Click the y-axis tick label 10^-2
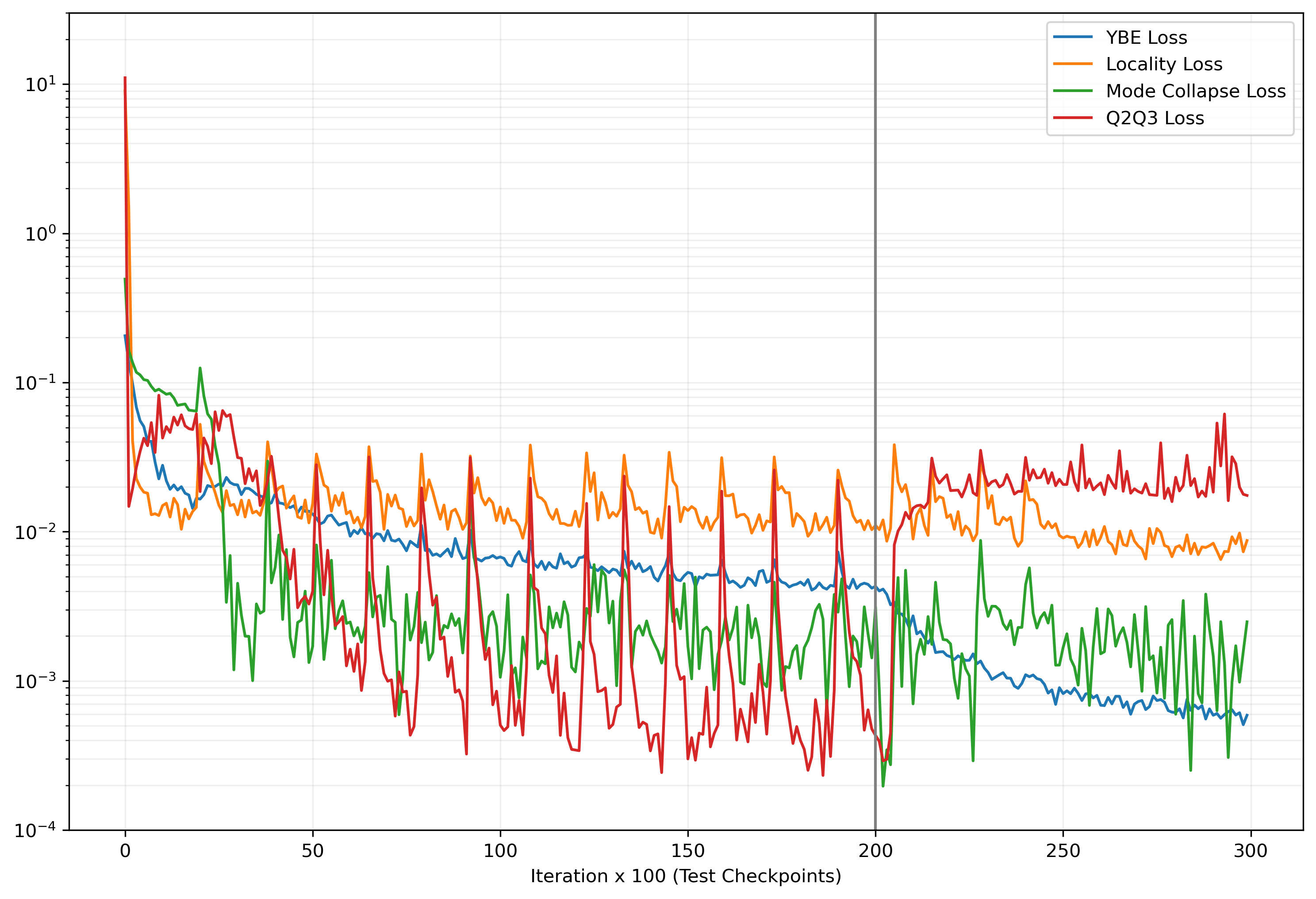This screenshot has width=1316, height=899. [x=35, y=532]
